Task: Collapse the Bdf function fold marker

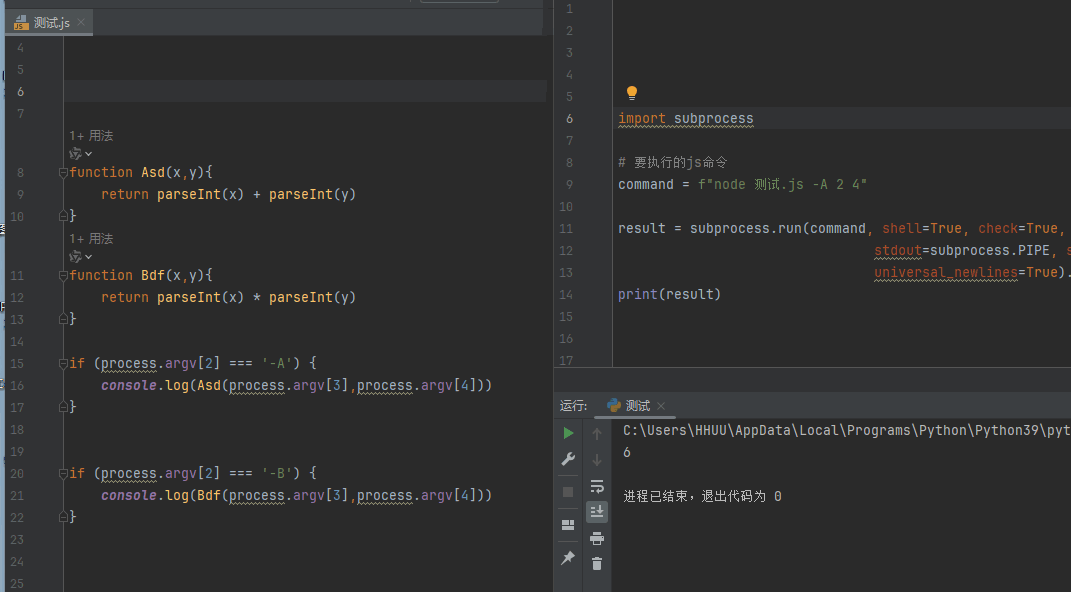Action: pos(63,275)
